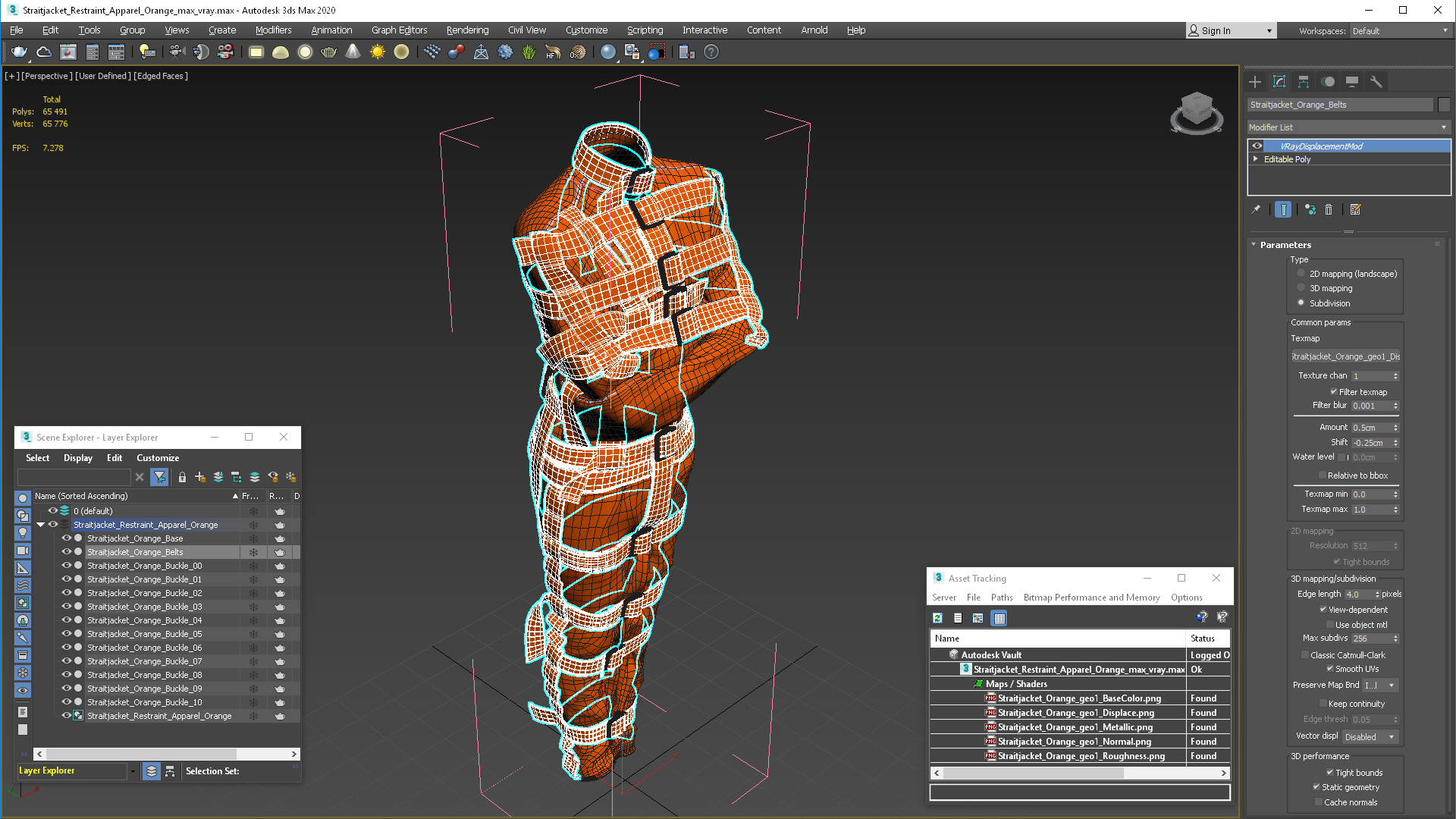Remove modifier using the trash icon
Viewport: 1456px width, 819px height.
coord(1329,209)
